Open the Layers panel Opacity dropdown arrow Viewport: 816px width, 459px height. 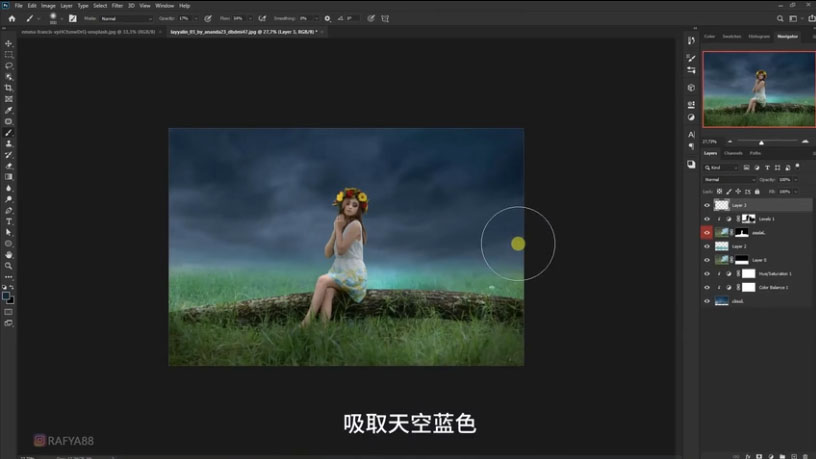796,180
